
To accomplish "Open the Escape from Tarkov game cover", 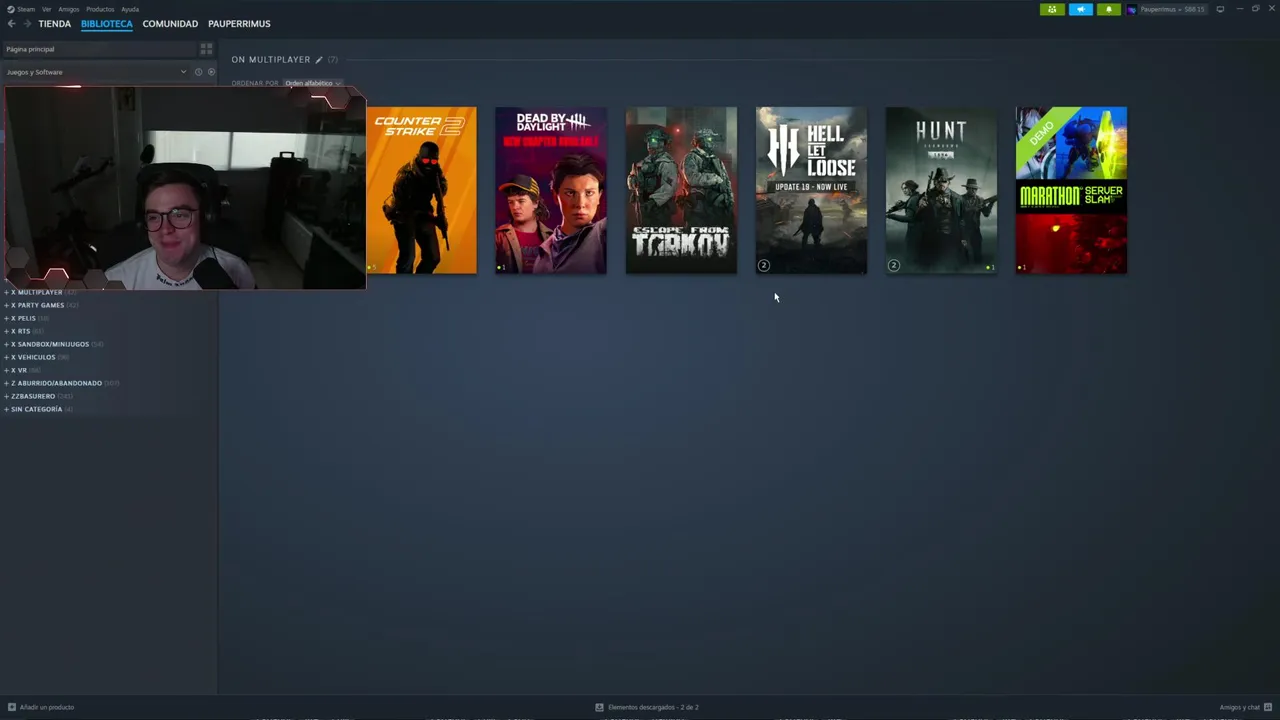I will click(x=681, y=190).
